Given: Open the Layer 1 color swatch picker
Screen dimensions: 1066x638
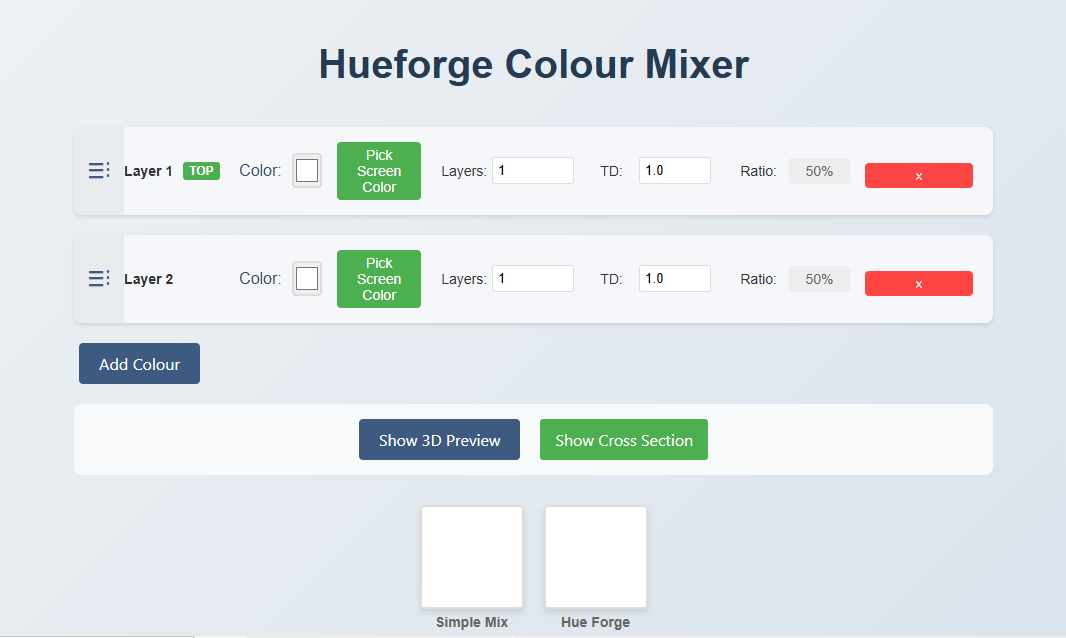Looking at the screenshot, I should (x=307, y=171).
